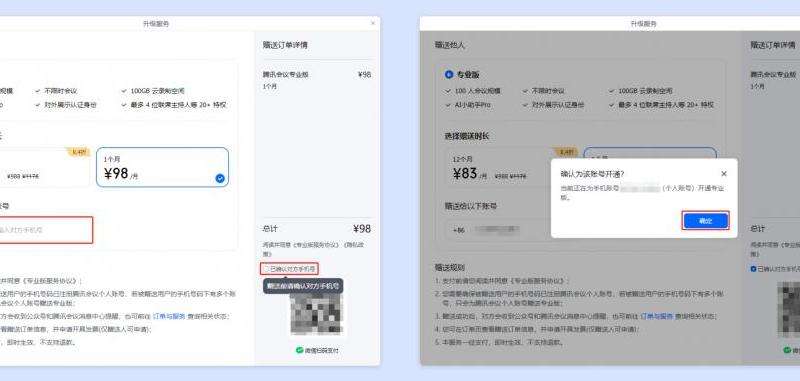The height and width of the screenshot is (381, 800).
Task: Click 赠送给以下账号 label in right window
Action: pyautogui.click(x=470, y=206)
